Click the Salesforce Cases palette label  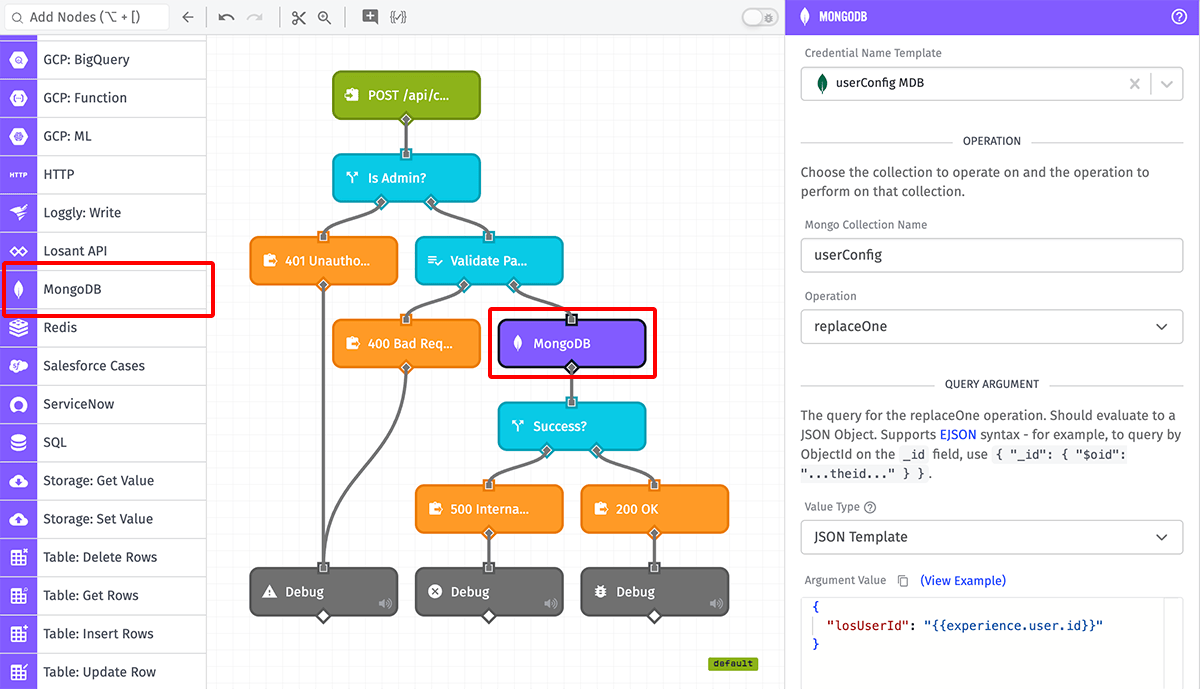(94, 366)
